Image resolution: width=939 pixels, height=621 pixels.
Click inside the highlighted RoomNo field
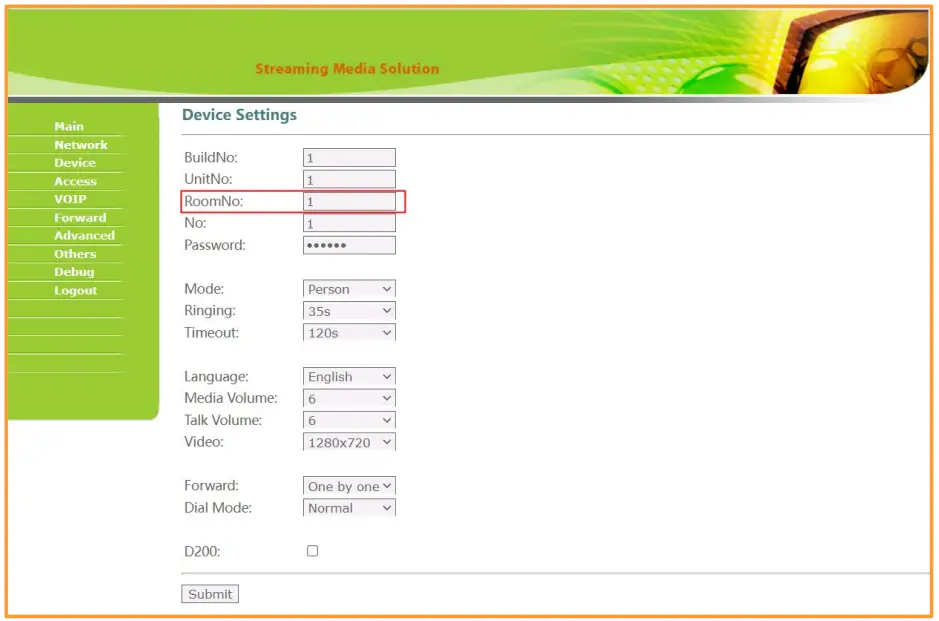(x=349, y=201)
